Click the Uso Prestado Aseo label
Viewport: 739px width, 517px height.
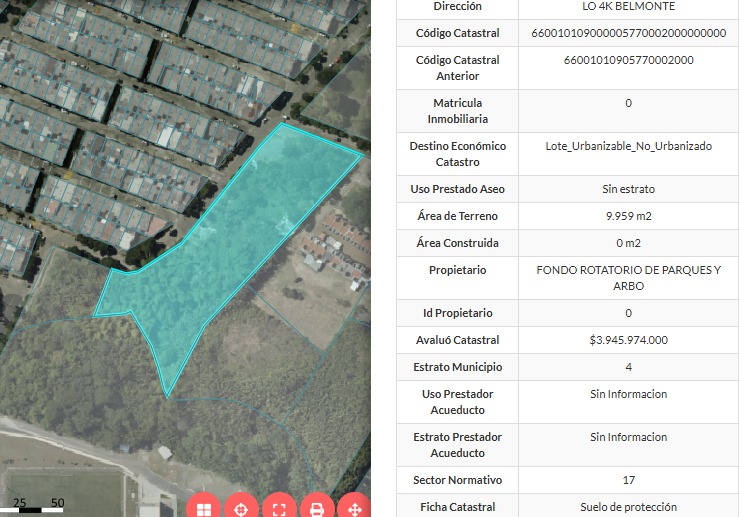click(x=457, y=189)
